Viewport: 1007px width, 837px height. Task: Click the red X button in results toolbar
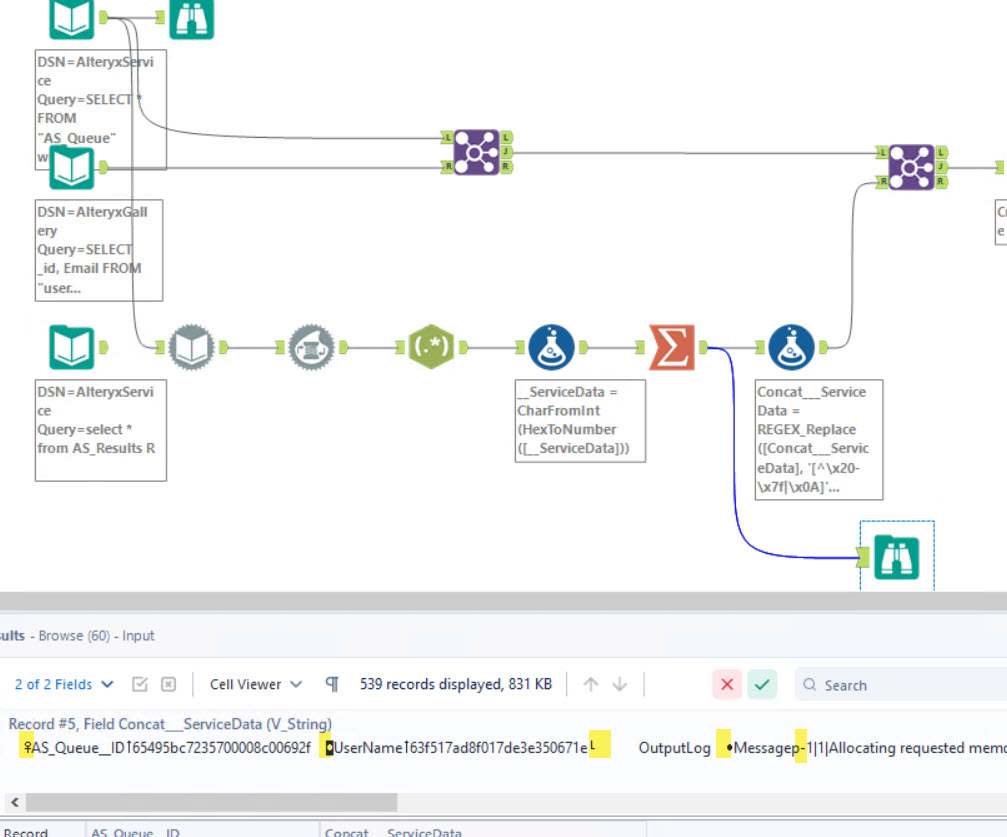click(727, 684)
